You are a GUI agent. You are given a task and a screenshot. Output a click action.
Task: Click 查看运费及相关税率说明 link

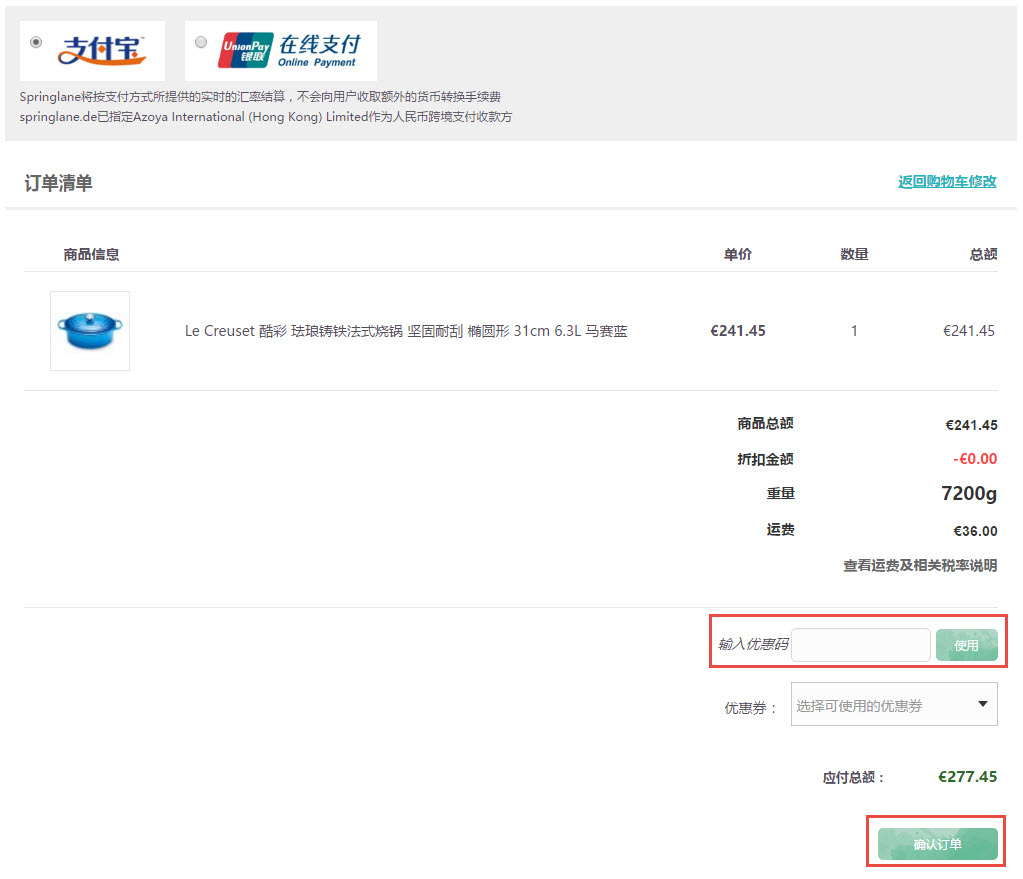click(920, 565)
